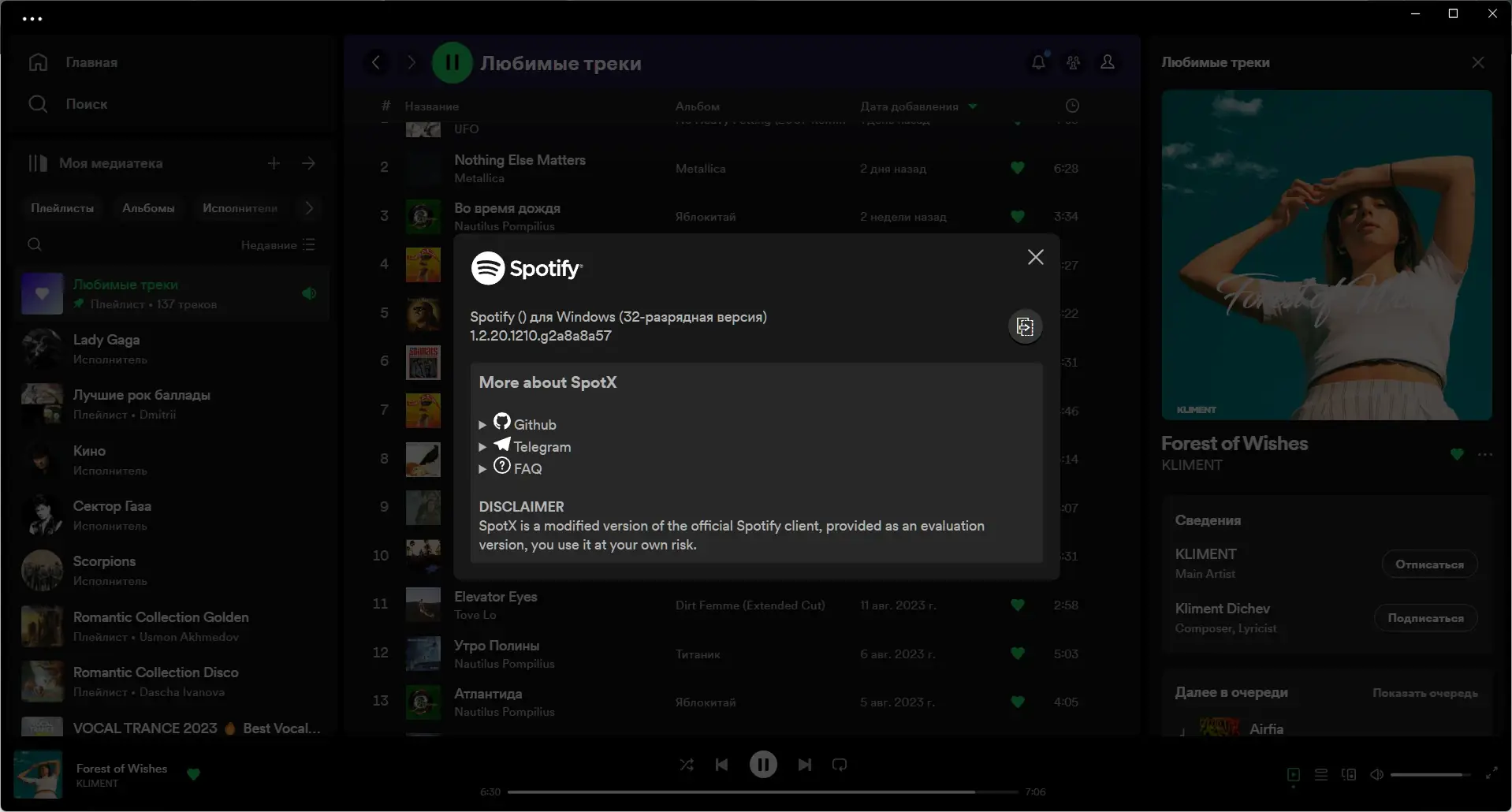1512x812 pixels.
Task: Go to the previous track
Action: 721,765
